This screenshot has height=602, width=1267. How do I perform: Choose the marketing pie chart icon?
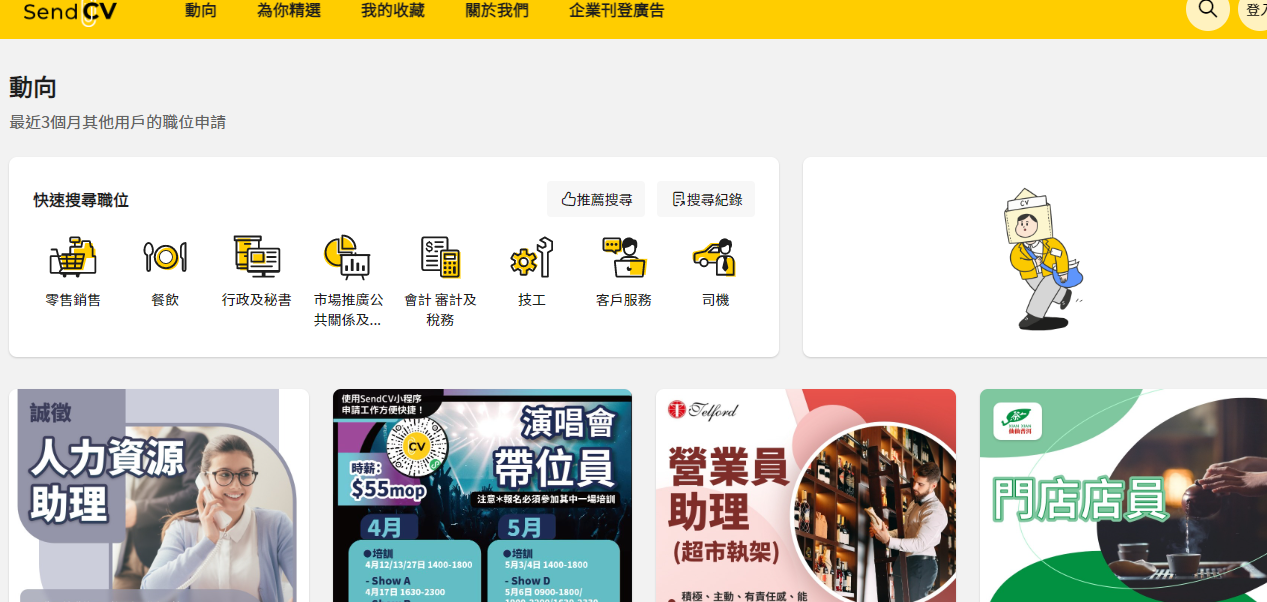coord(348,257)
